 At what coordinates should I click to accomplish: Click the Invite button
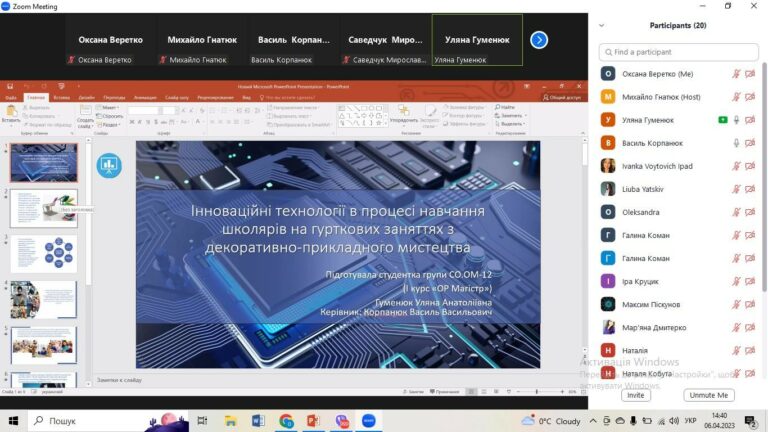pyautogui.click(x=636, y=395)
